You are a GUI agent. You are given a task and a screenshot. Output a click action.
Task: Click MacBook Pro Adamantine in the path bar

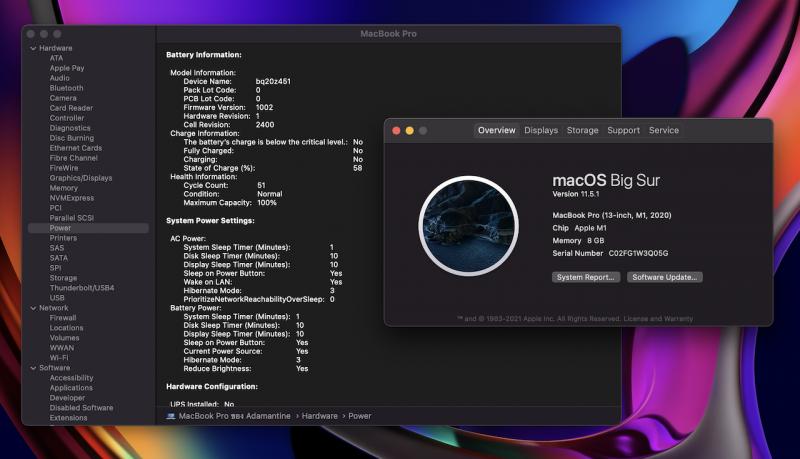pyautogui.click(x=234, y=416)
